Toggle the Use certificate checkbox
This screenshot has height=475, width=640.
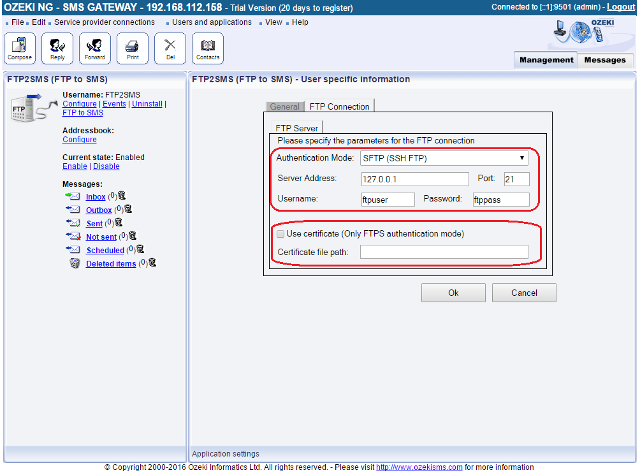pyautogui.click(x=280, y=234)
